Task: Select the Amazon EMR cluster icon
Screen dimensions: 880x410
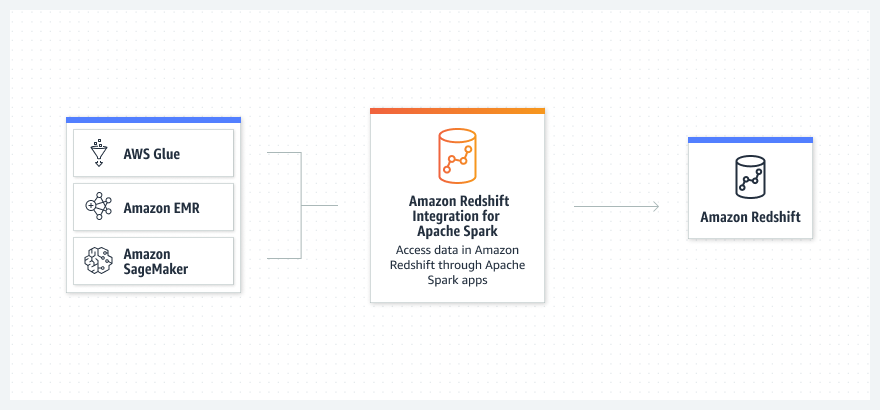Action: tap(98, 208)
